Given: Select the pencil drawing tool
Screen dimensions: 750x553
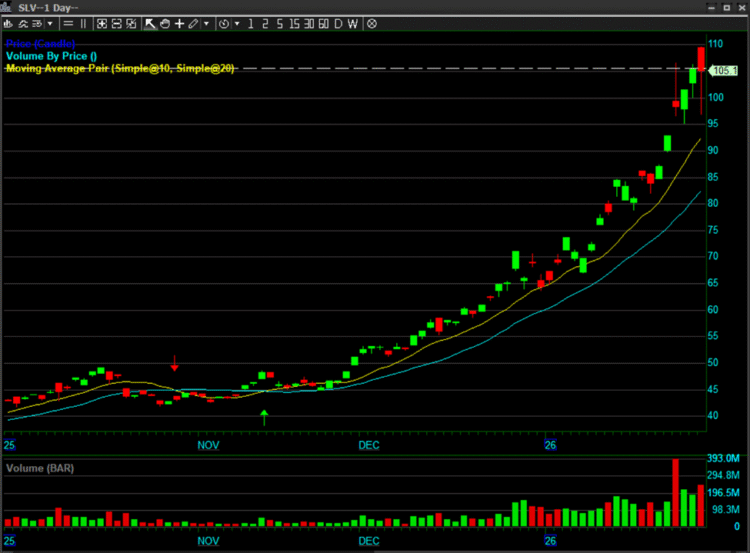Looking at the screenshot, I should 193,23.
